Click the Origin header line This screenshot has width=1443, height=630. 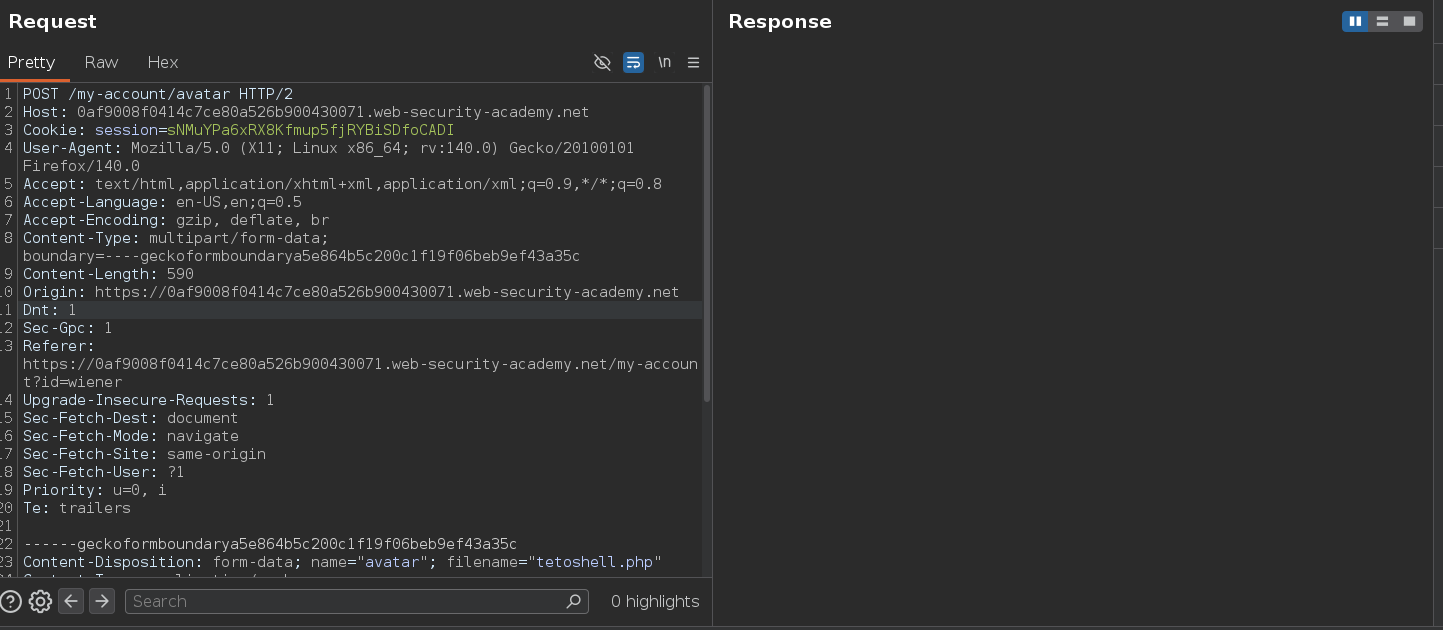(x=351, y=292)
